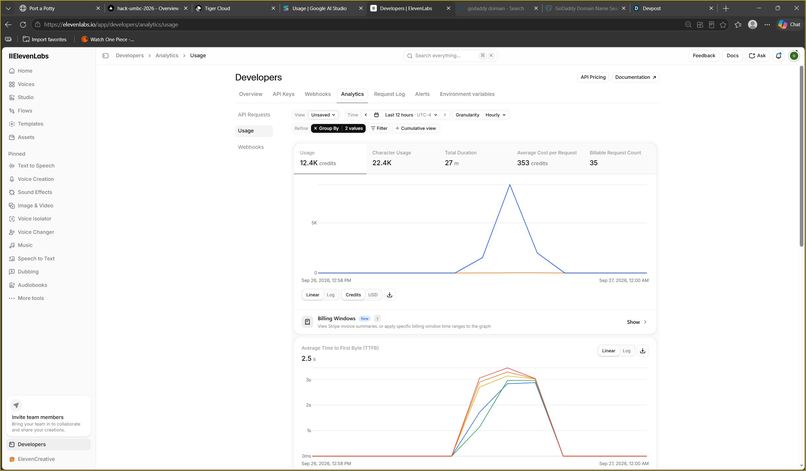Image resolution: width=806 pixels, height=471 pixels.
Task: Collapse the sidebar panel icon
Action: click(x=105, y=56)
